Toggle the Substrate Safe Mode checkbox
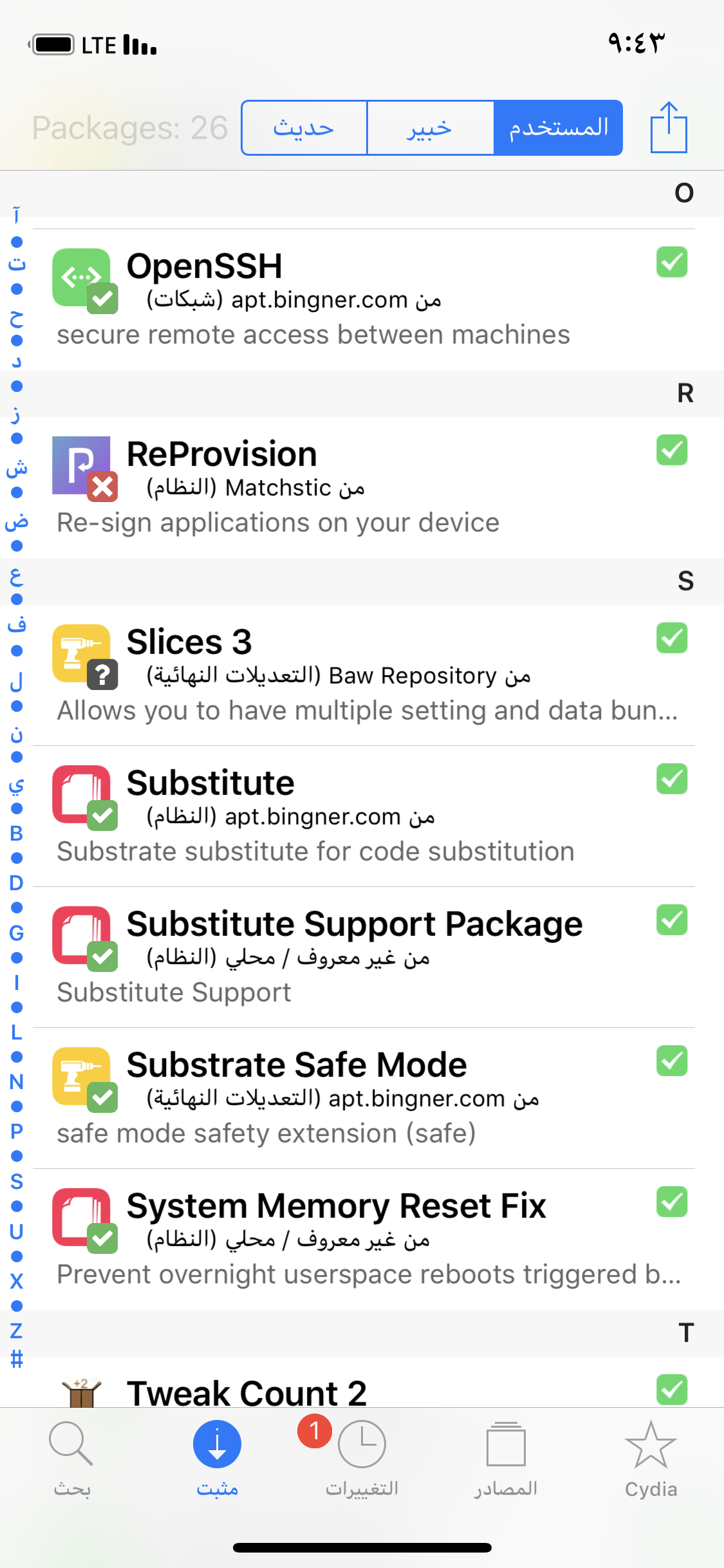 672,1061
